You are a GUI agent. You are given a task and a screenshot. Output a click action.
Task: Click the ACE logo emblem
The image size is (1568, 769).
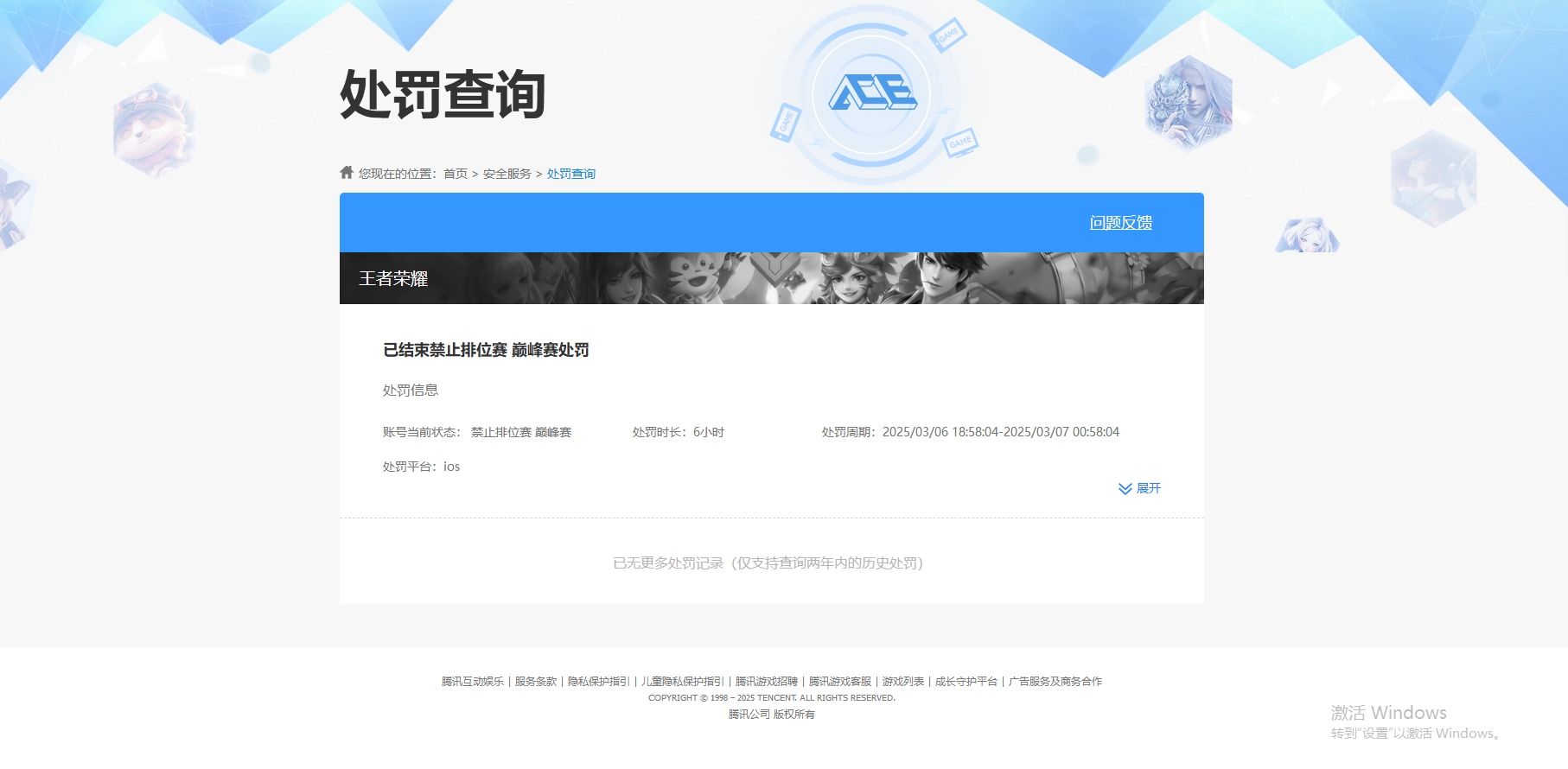[x=873, y=92]
